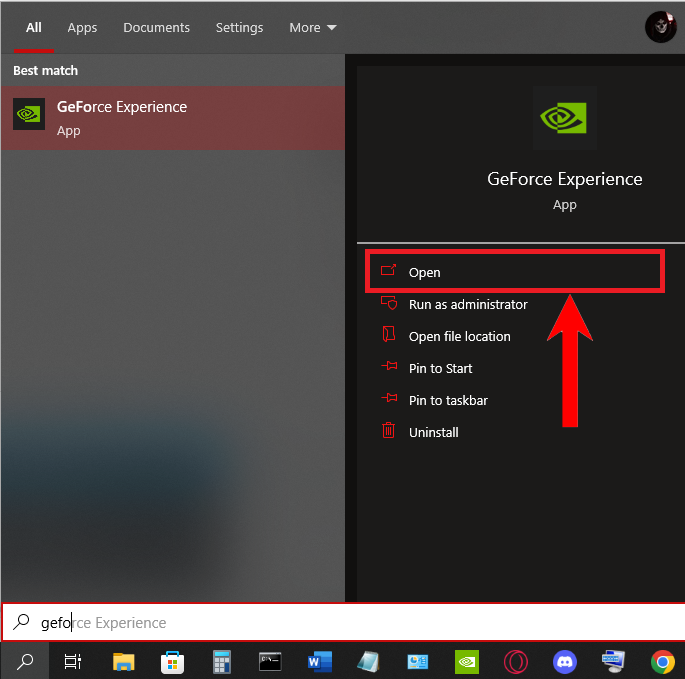Click the trash icon beside Uninstall
This screenshot has height=679, width=685.
click(388, 430)
